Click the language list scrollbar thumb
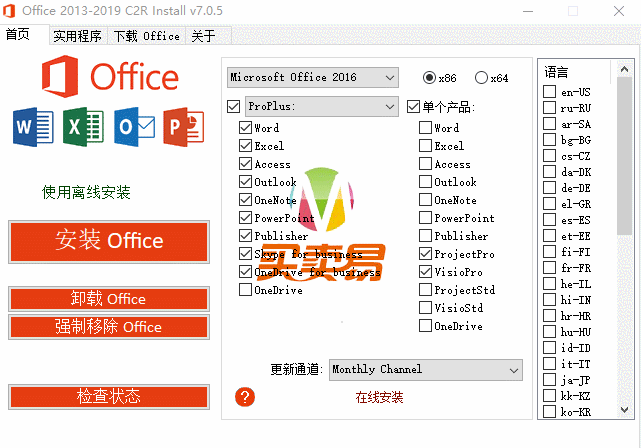The image size is (641, 448). (624, 156)
